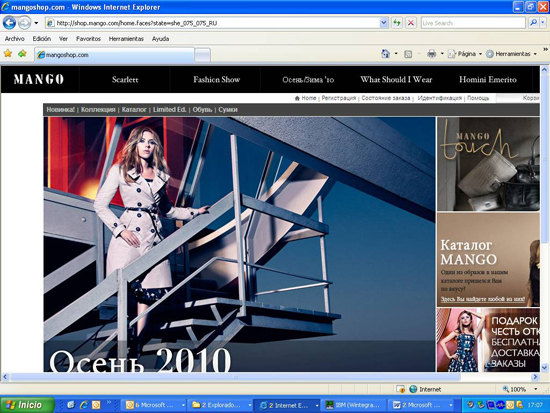Open the Сумки category
Viewport: 550px width, 413px height.
point(228,110)
